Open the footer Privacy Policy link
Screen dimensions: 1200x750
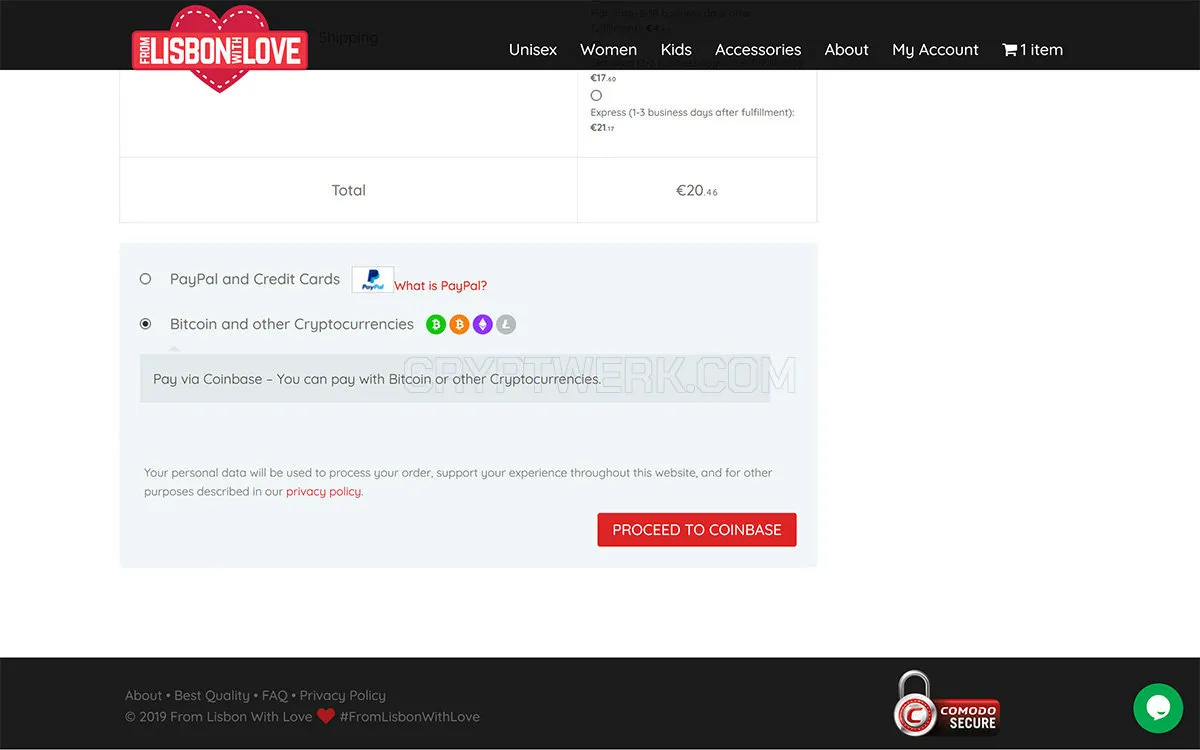coord(343,695)
